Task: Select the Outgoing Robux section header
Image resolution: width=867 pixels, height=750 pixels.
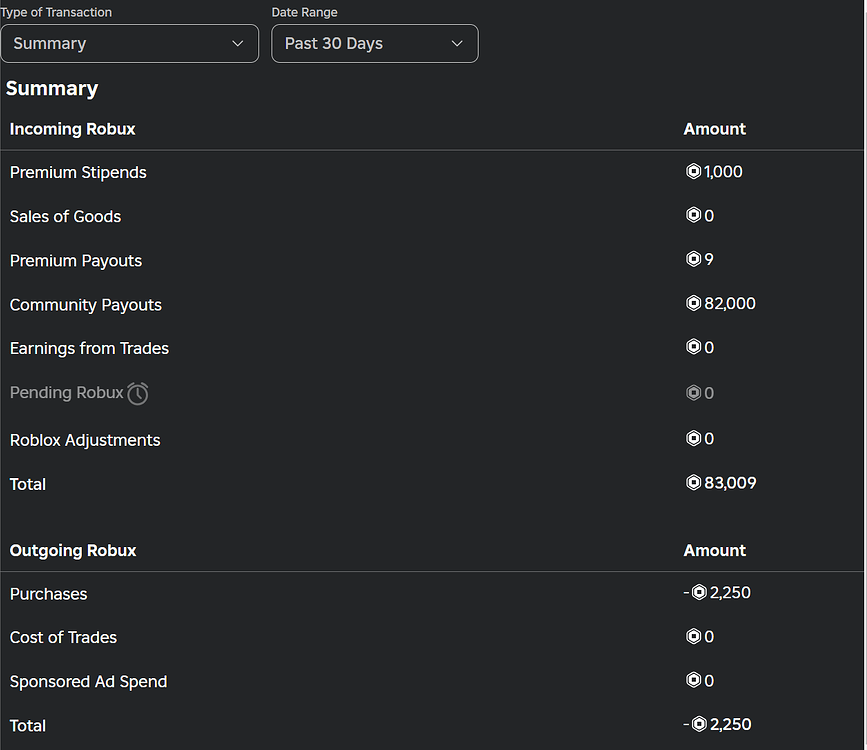Action: tap(73, 550)
